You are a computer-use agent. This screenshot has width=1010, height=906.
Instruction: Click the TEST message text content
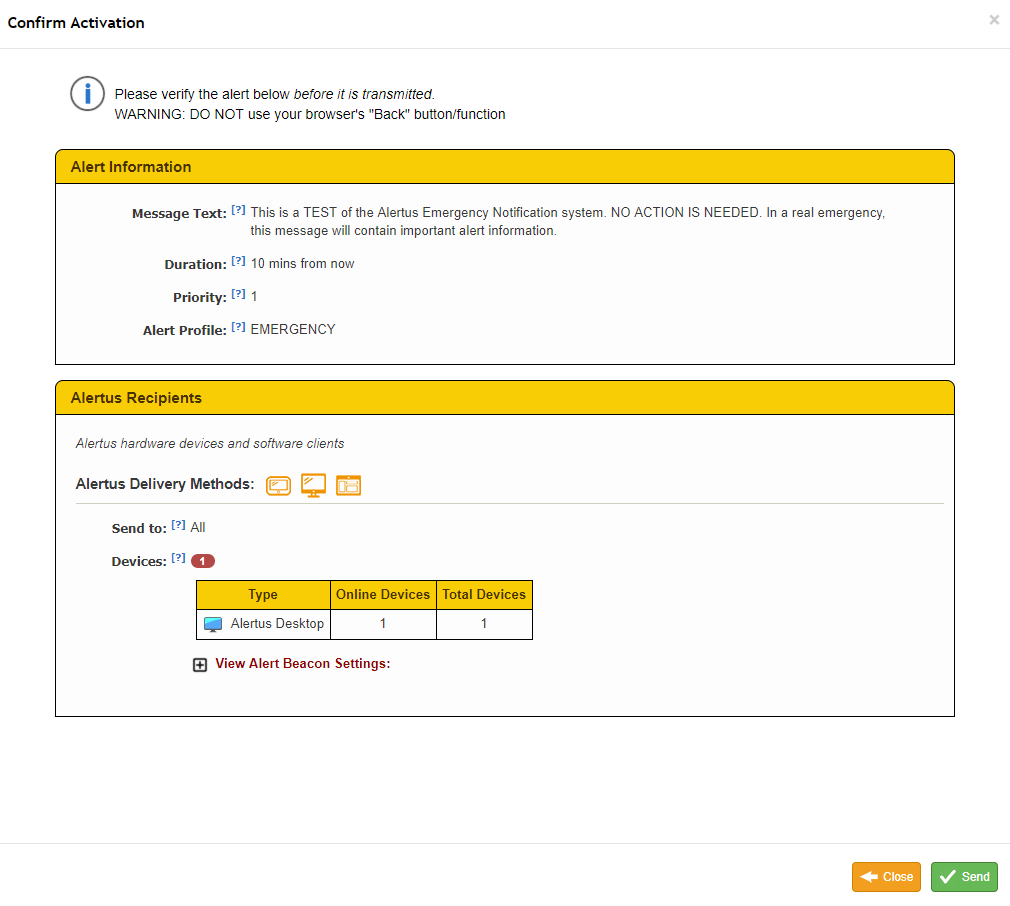(x=567, y=222)
